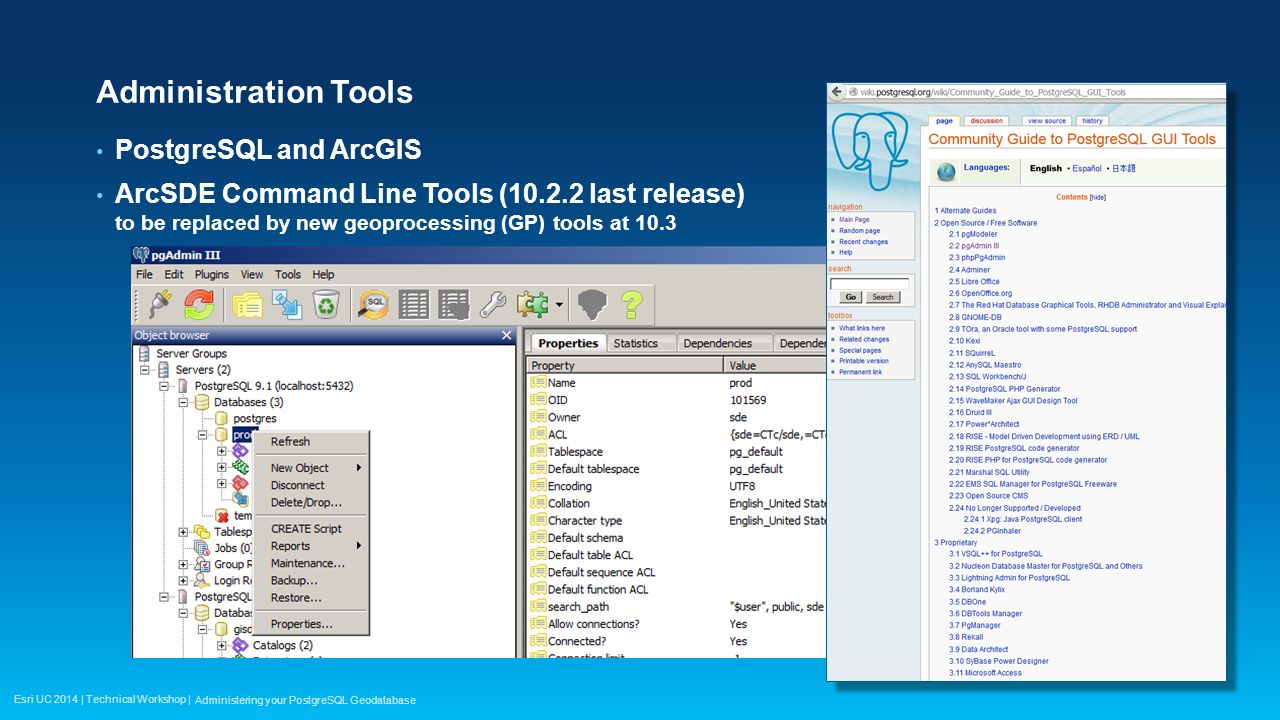Open the File menu
This screenshot has width=1280, height=720.
(144, 274)
